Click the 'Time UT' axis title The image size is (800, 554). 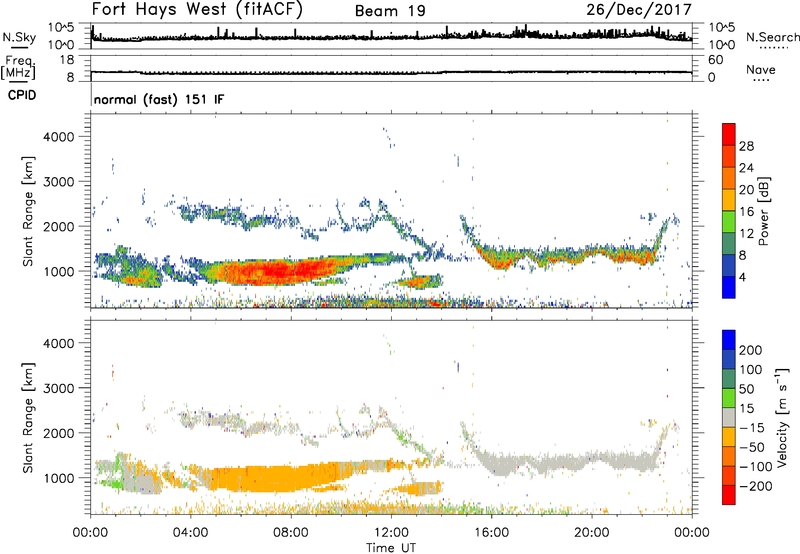pos(391,547)
